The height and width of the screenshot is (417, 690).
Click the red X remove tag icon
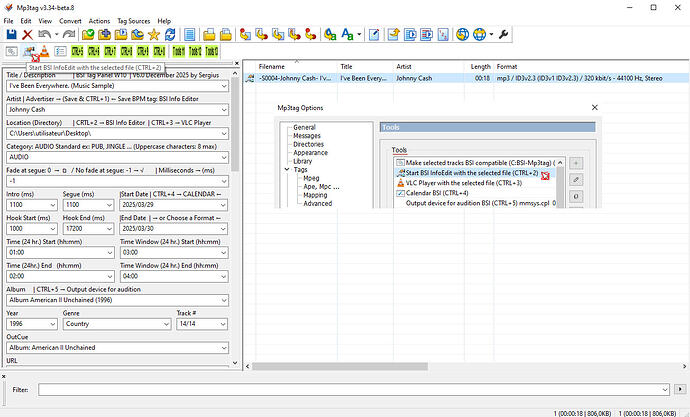tap(27, 34)
